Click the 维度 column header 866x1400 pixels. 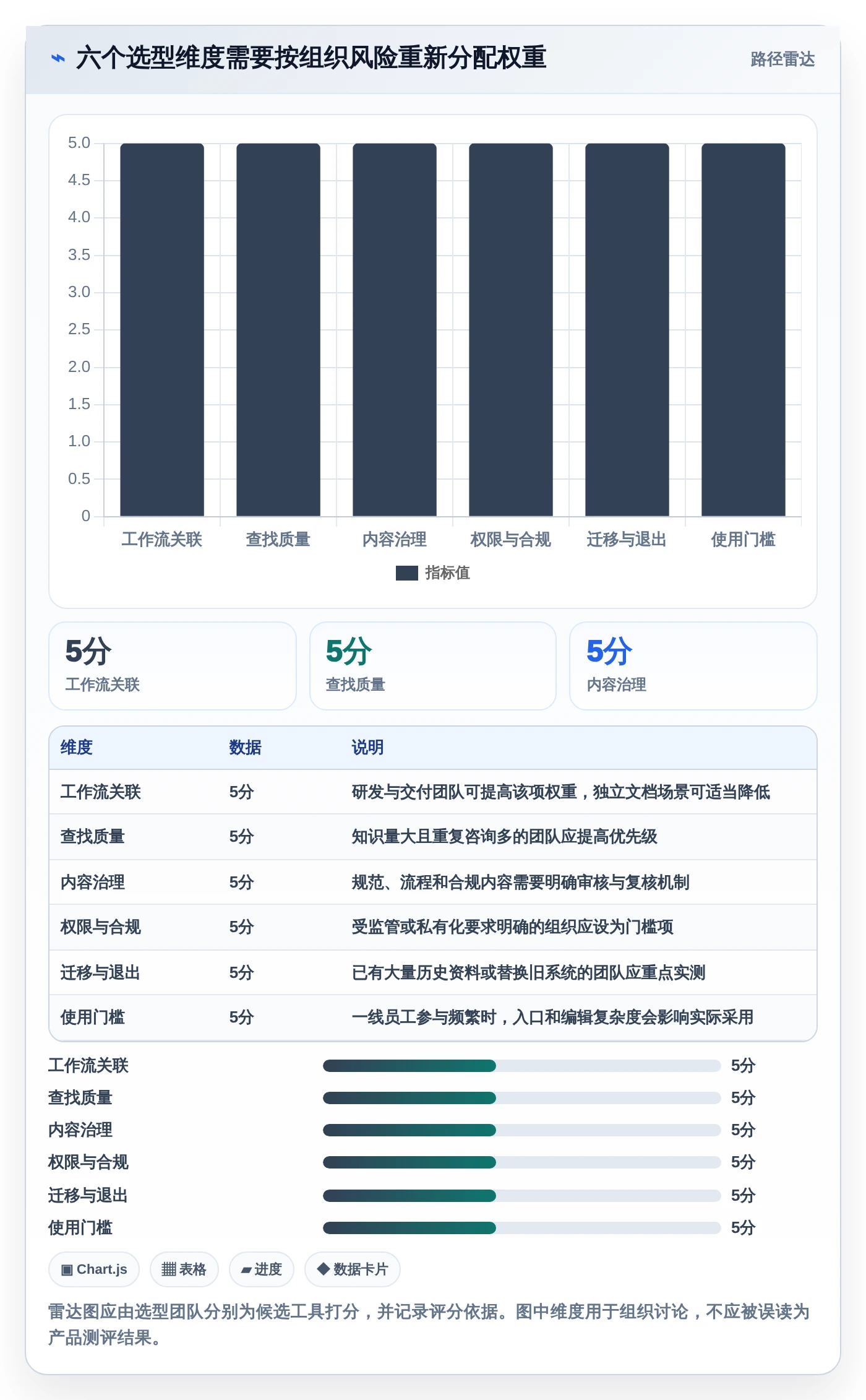click(x=77, y=748)
